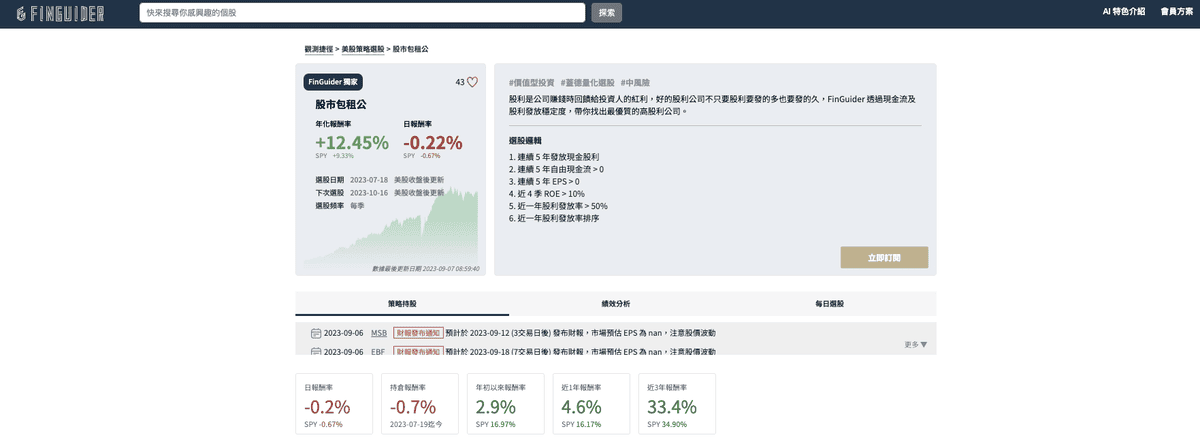The width and height of the screenshot is (1200, 444).
Task: Click rule 5 近一年股利發放率 > 50%
Action: click(558, 206)
